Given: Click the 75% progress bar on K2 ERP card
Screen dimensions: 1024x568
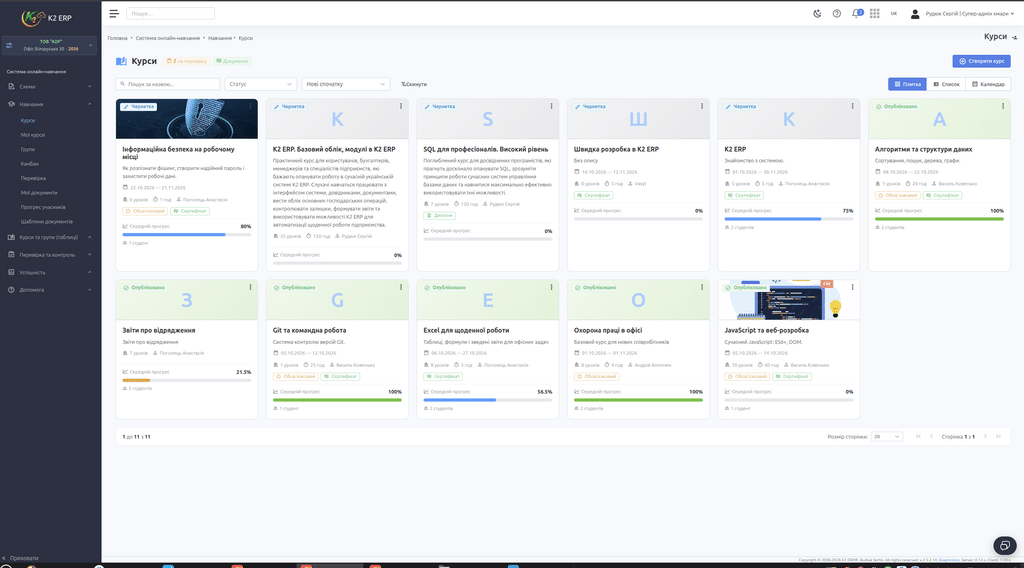Looking at the screenshot, I should point(789,219).
